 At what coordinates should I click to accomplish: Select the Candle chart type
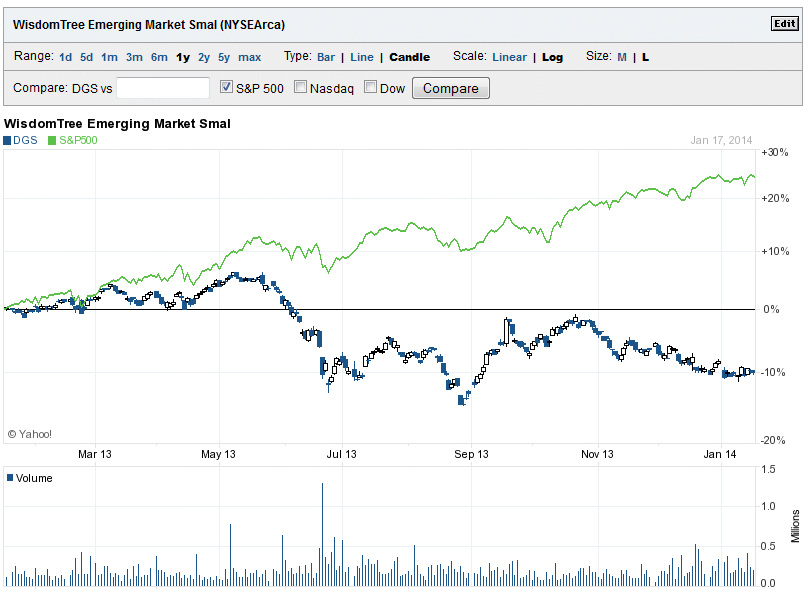click(x=410, y=57)
